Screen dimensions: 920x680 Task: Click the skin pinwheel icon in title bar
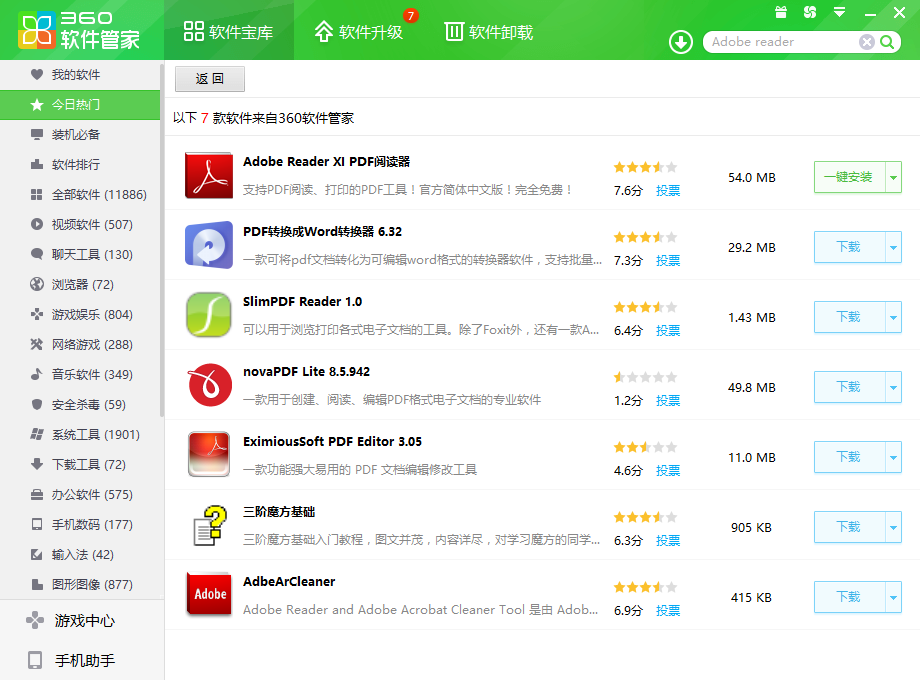click(x=810, y=12)
